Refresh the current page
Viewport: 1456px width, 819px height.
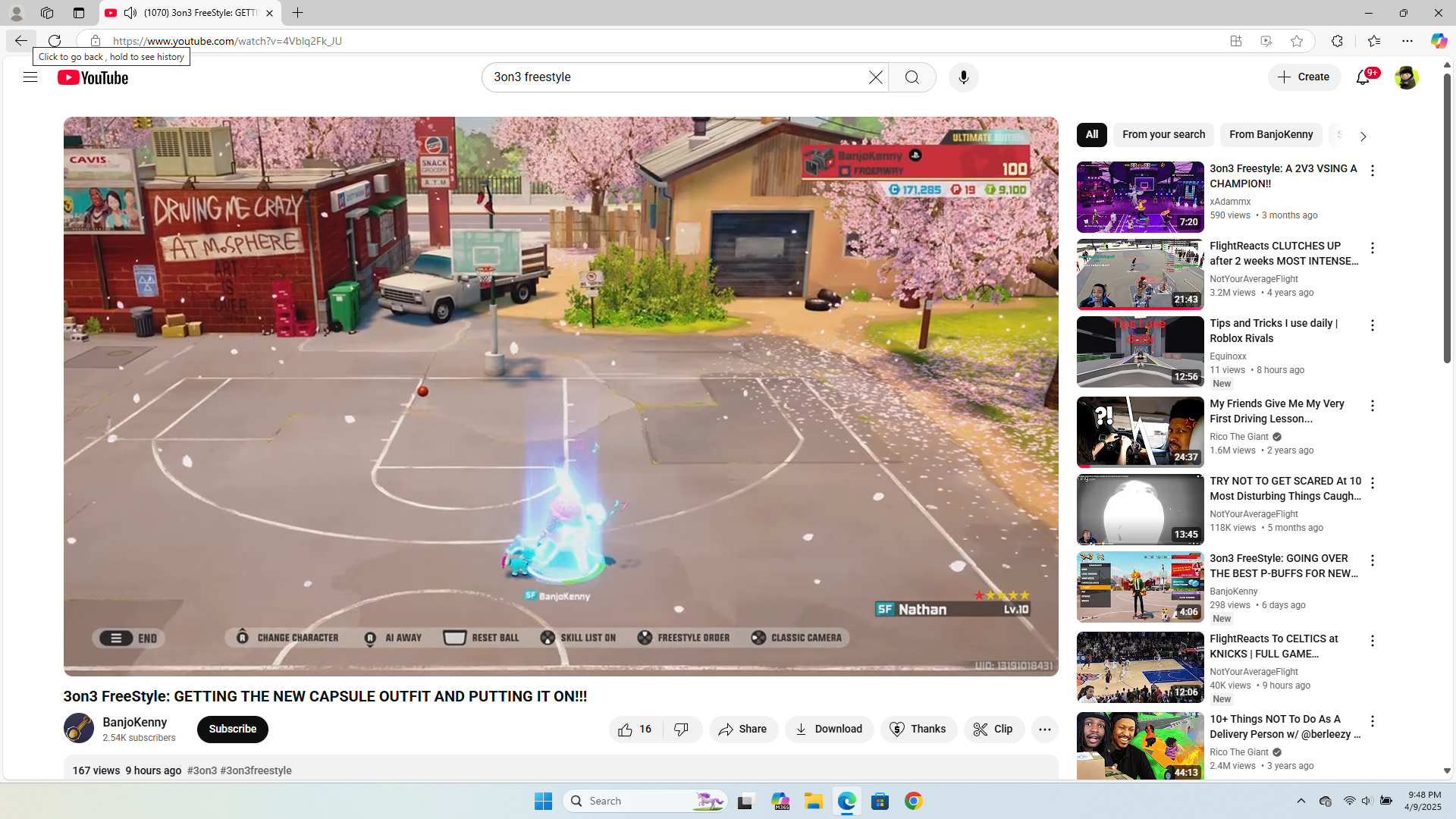tap(55, 41)
